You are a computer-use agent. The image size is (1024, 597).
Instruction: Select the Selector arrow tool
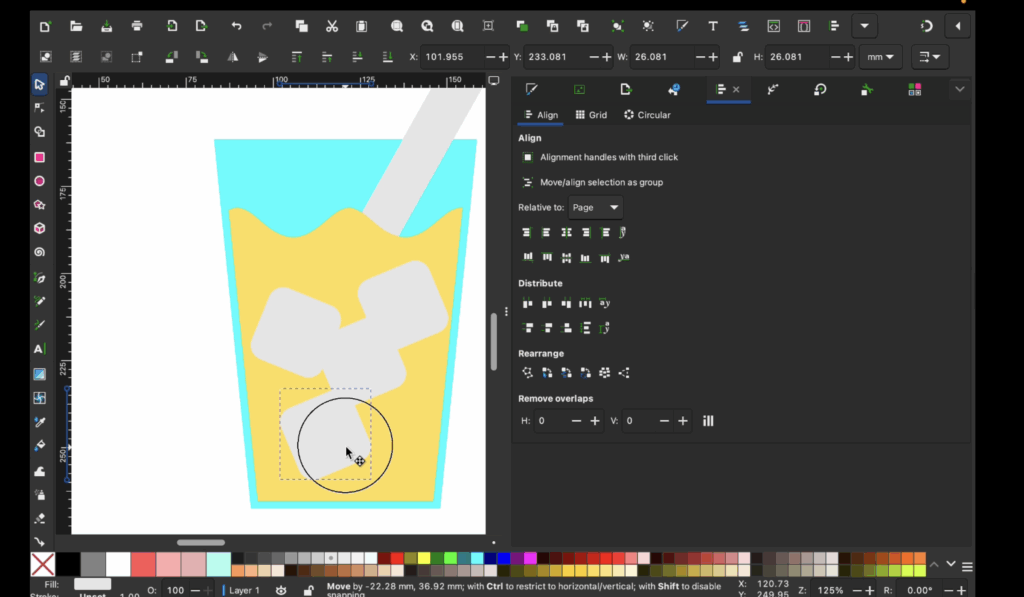click(39, 84)
